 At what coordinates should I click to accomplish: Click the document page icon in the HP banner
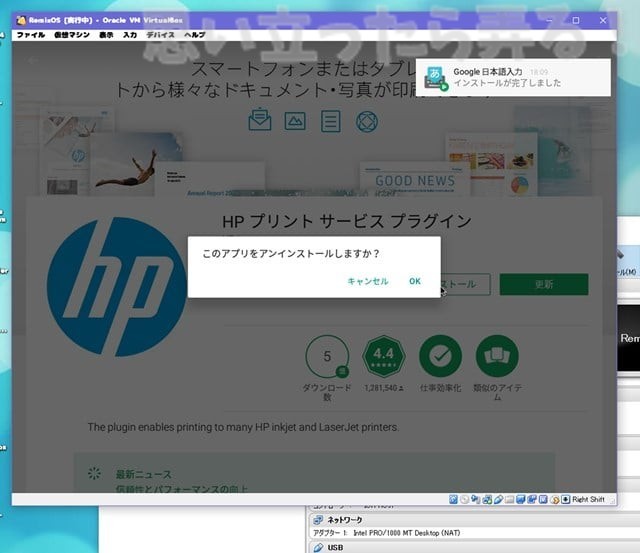[331, 121]
